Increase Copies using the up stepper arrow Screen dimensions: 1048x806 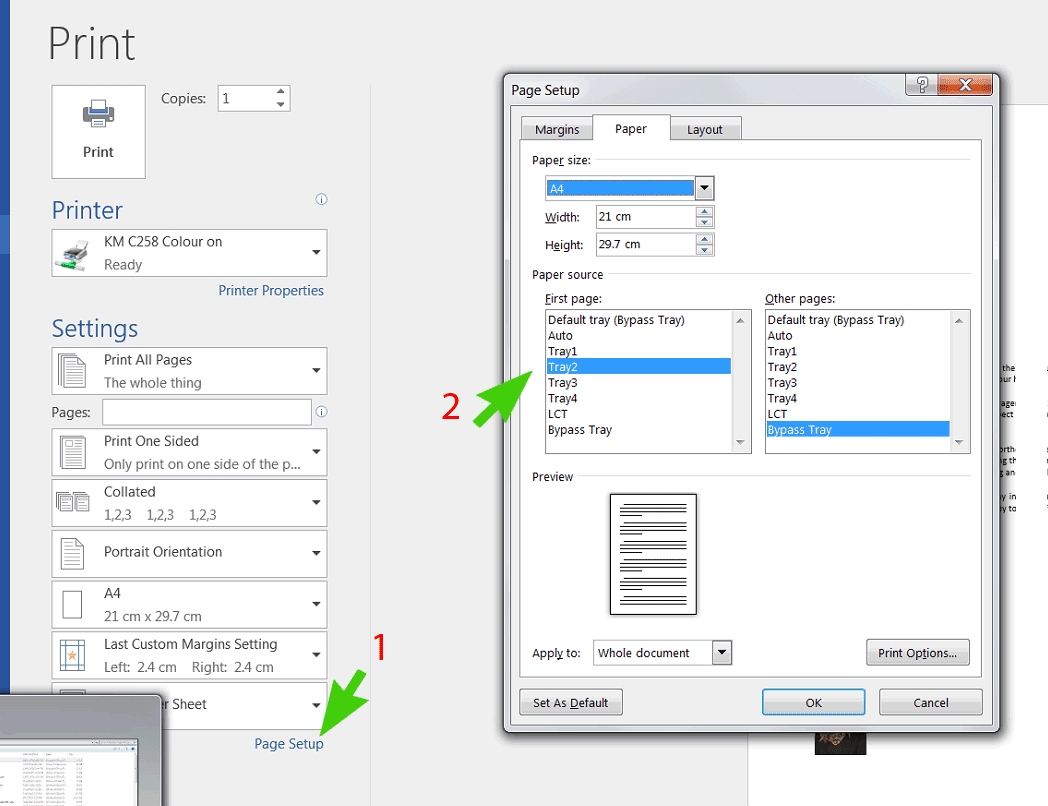coord(280,91)
